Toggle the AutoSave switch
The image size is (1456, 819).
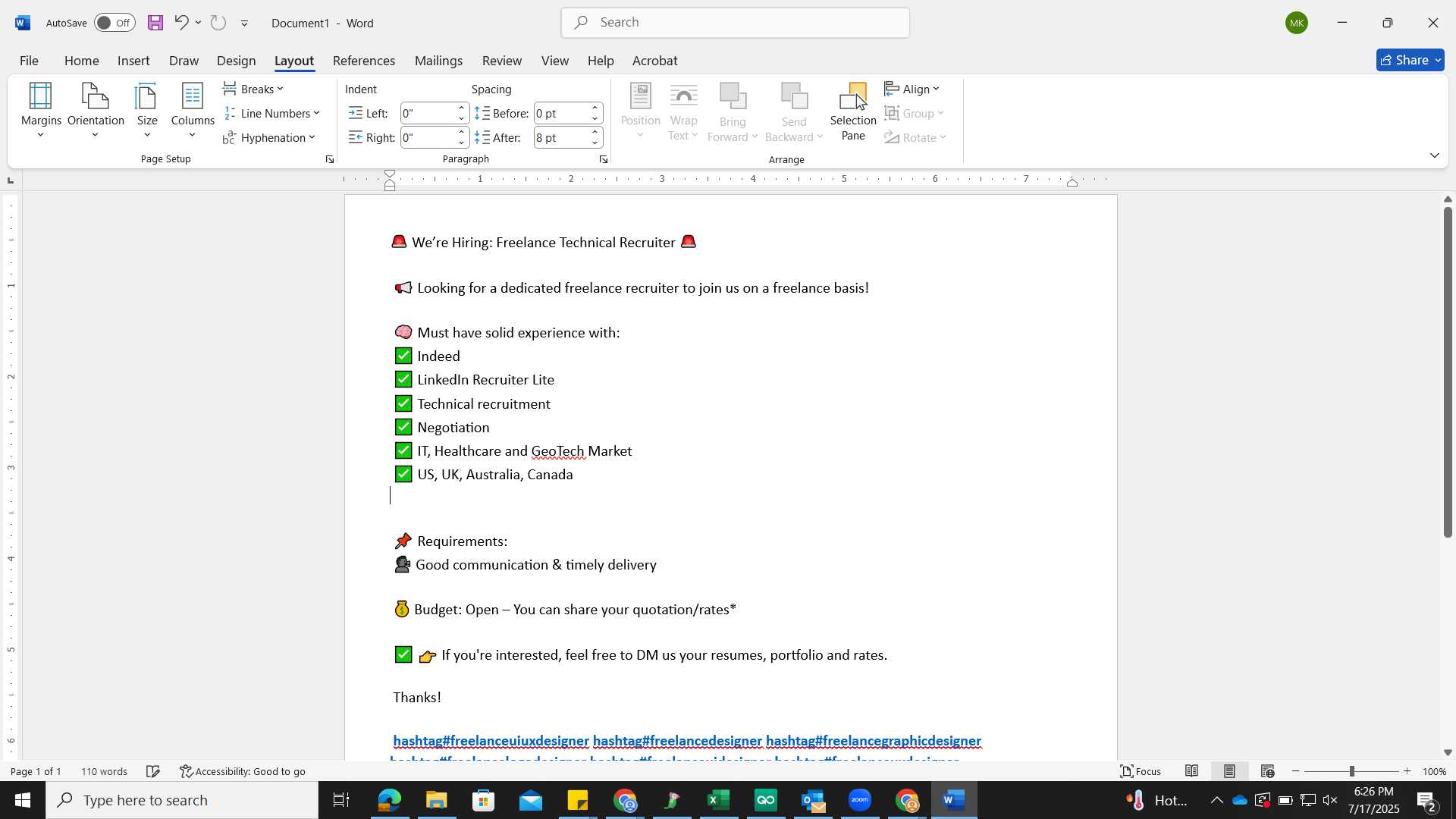pyautogui.click(x=115, y=23)
